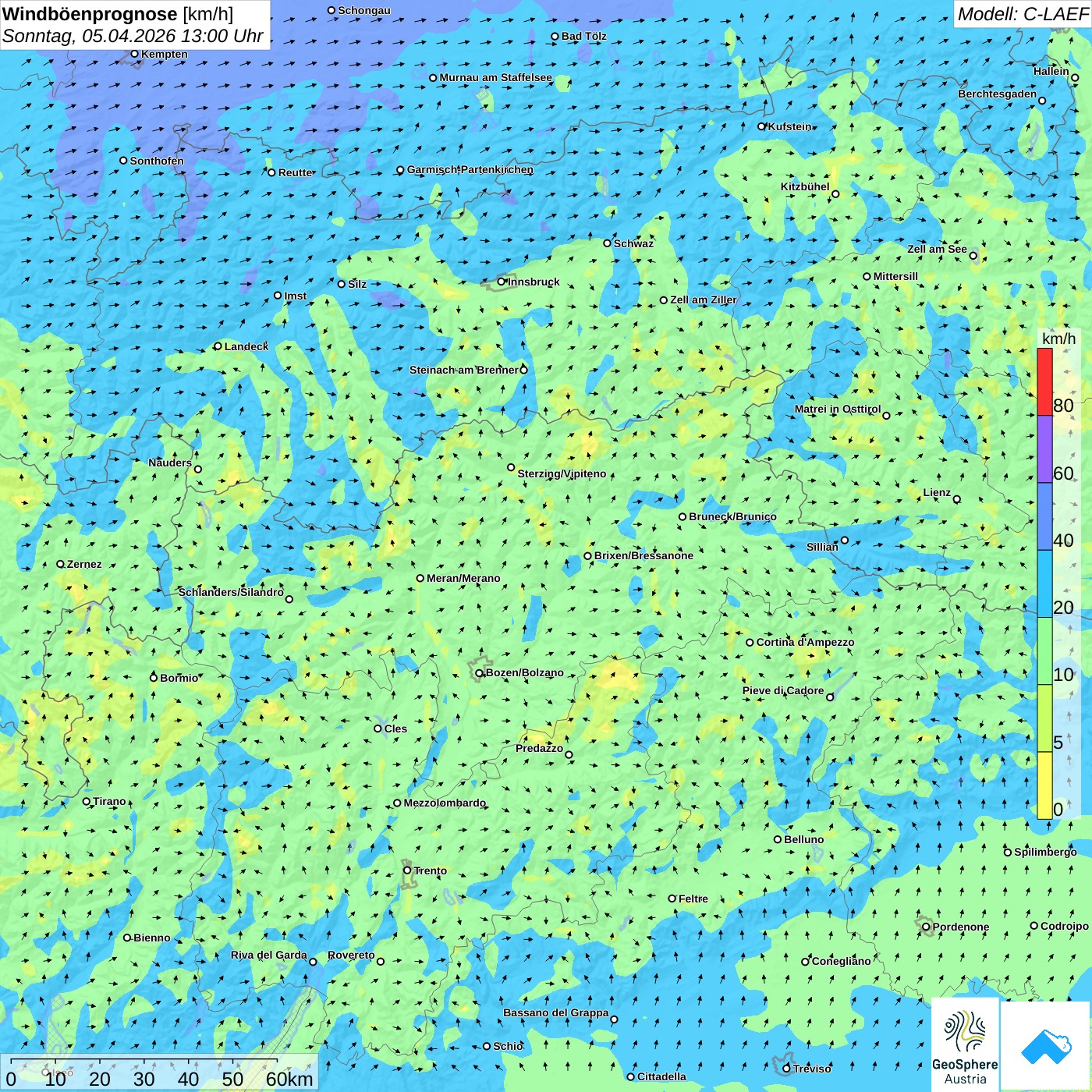1092x1092 pixels.
Task: Click the 'Bruneck/Brunico' city label
Action: coord(732,516)
